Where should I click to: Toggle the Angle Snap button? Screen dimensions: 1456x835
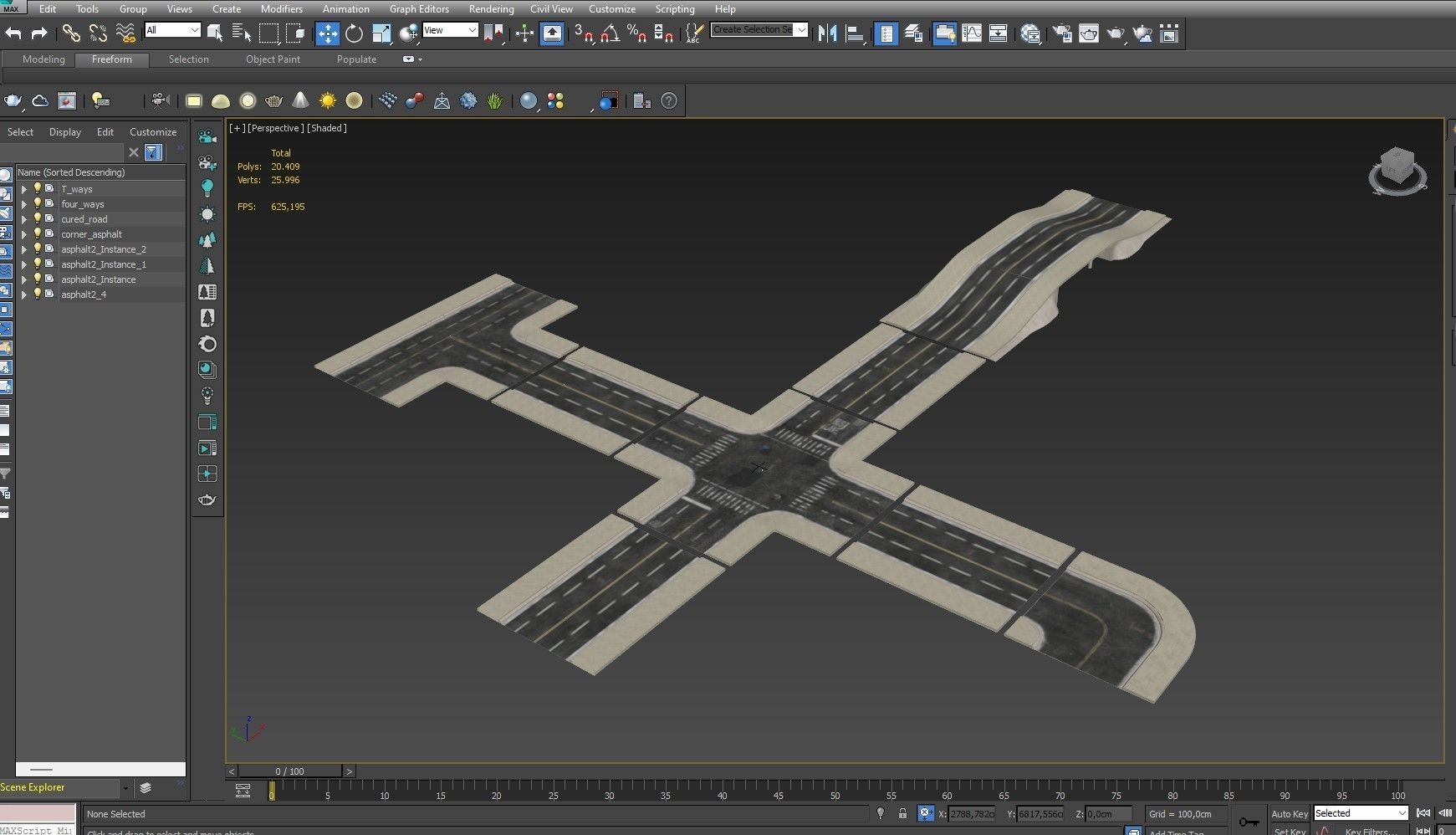coord(610,33)
